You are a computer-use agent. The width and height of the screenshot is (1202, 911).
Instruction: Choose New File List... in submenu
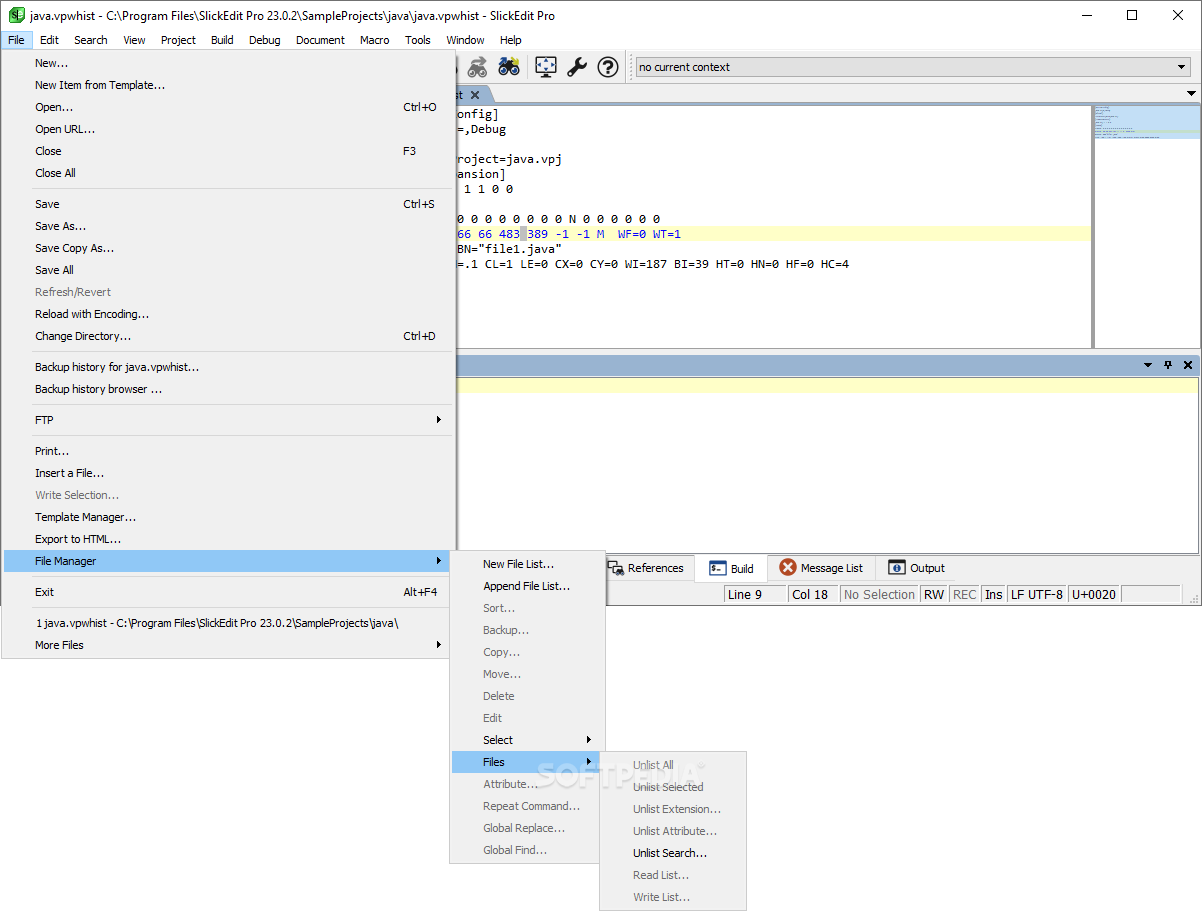526,564
